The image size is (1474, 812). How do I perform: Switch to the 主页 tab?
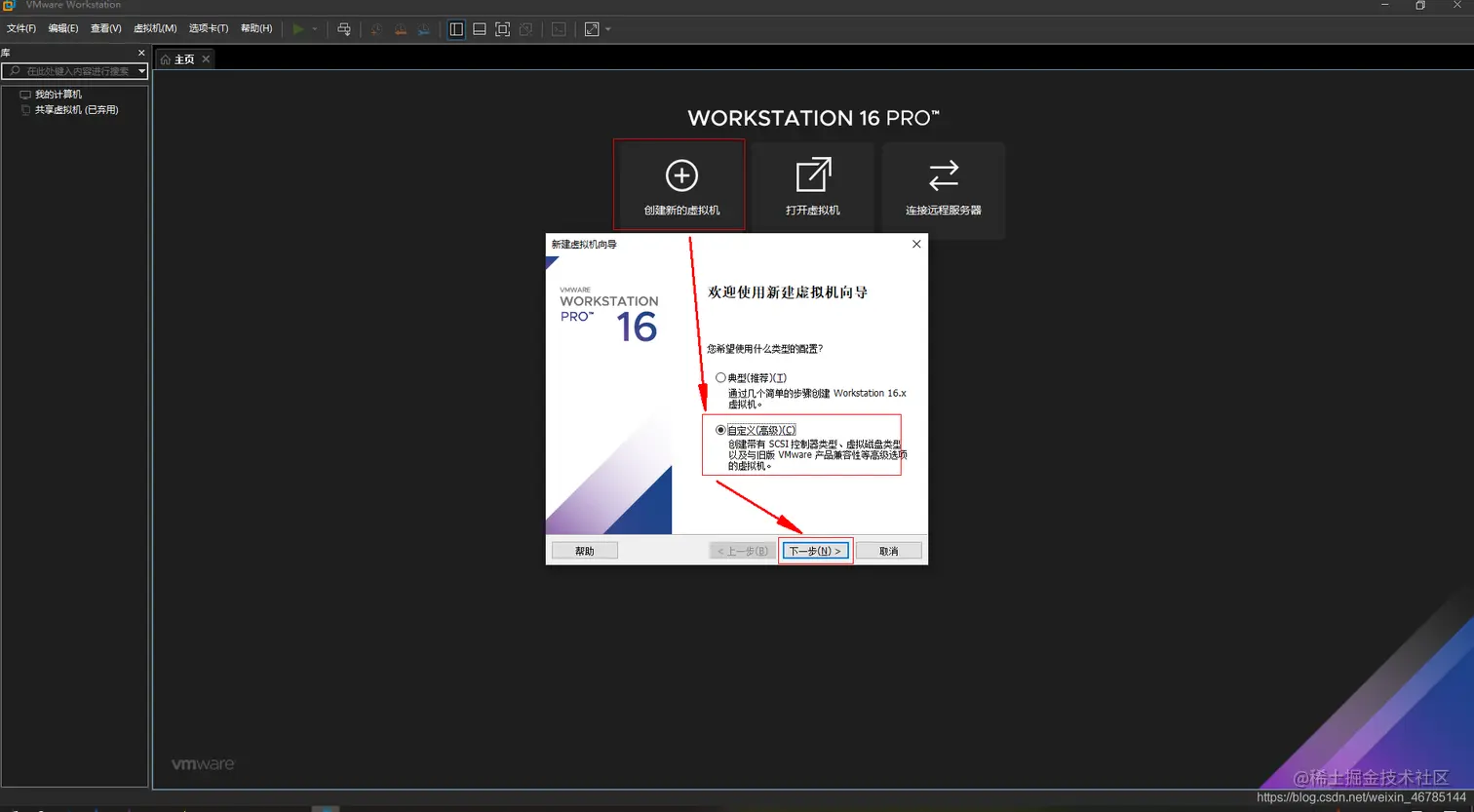coord(184,58)
